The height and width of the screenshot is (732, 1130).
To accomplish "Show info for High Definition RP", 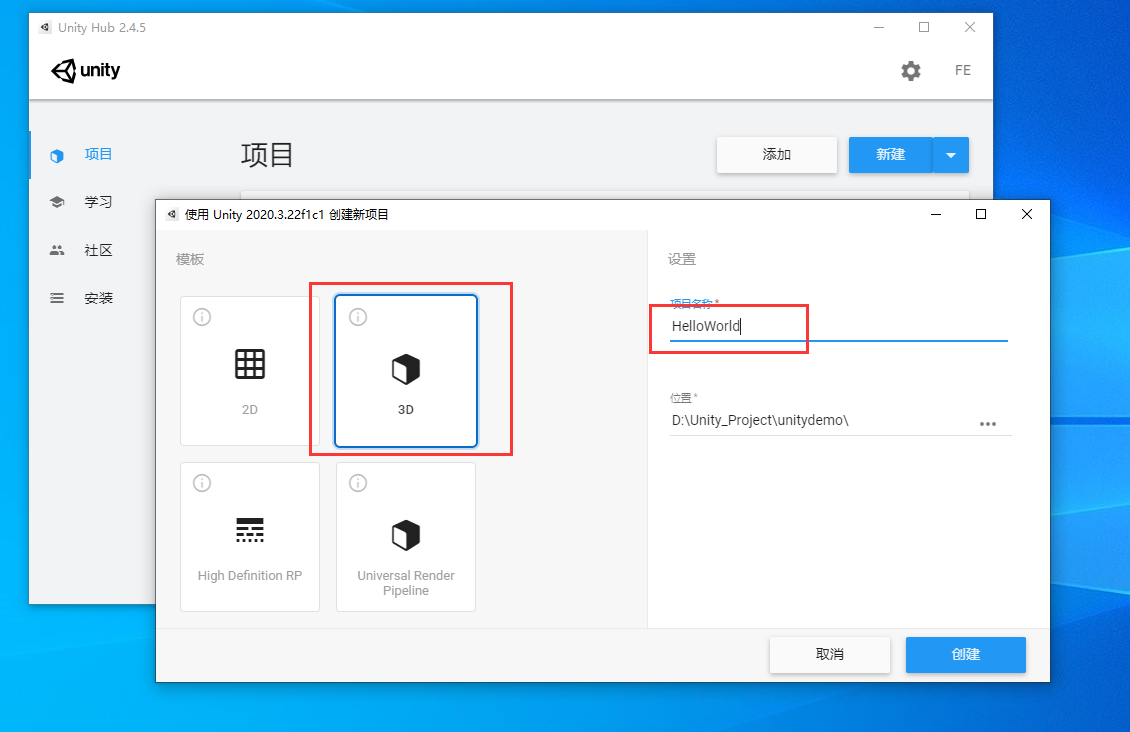I will coord(202,483).
